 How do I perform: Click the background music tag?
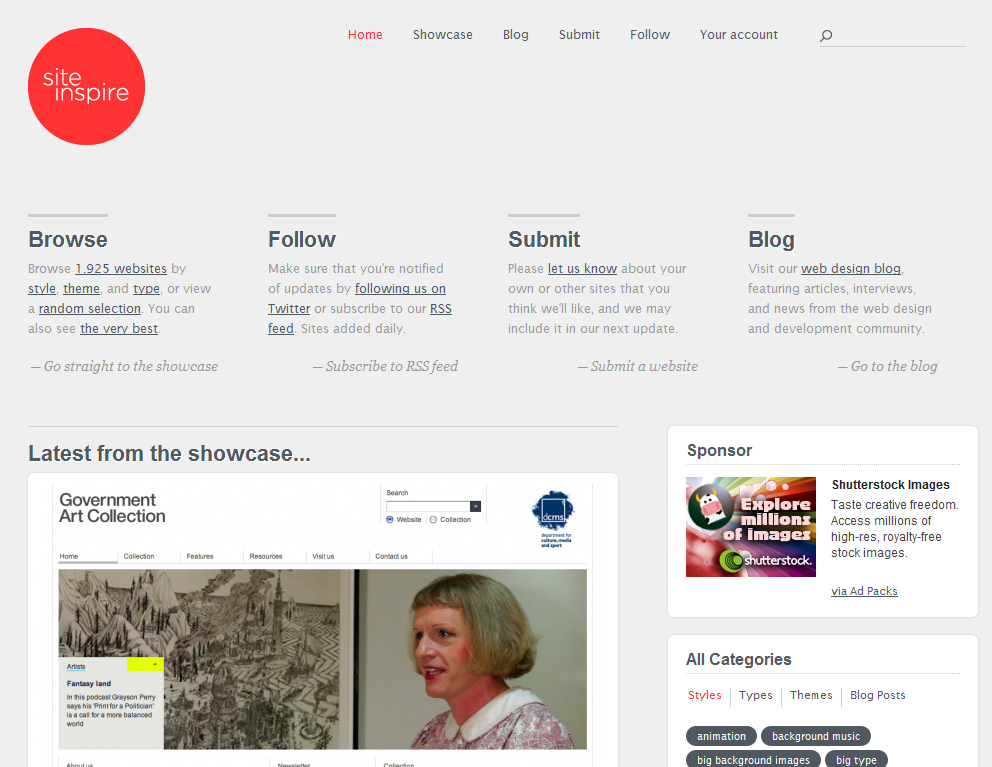[x=815, y=736]
